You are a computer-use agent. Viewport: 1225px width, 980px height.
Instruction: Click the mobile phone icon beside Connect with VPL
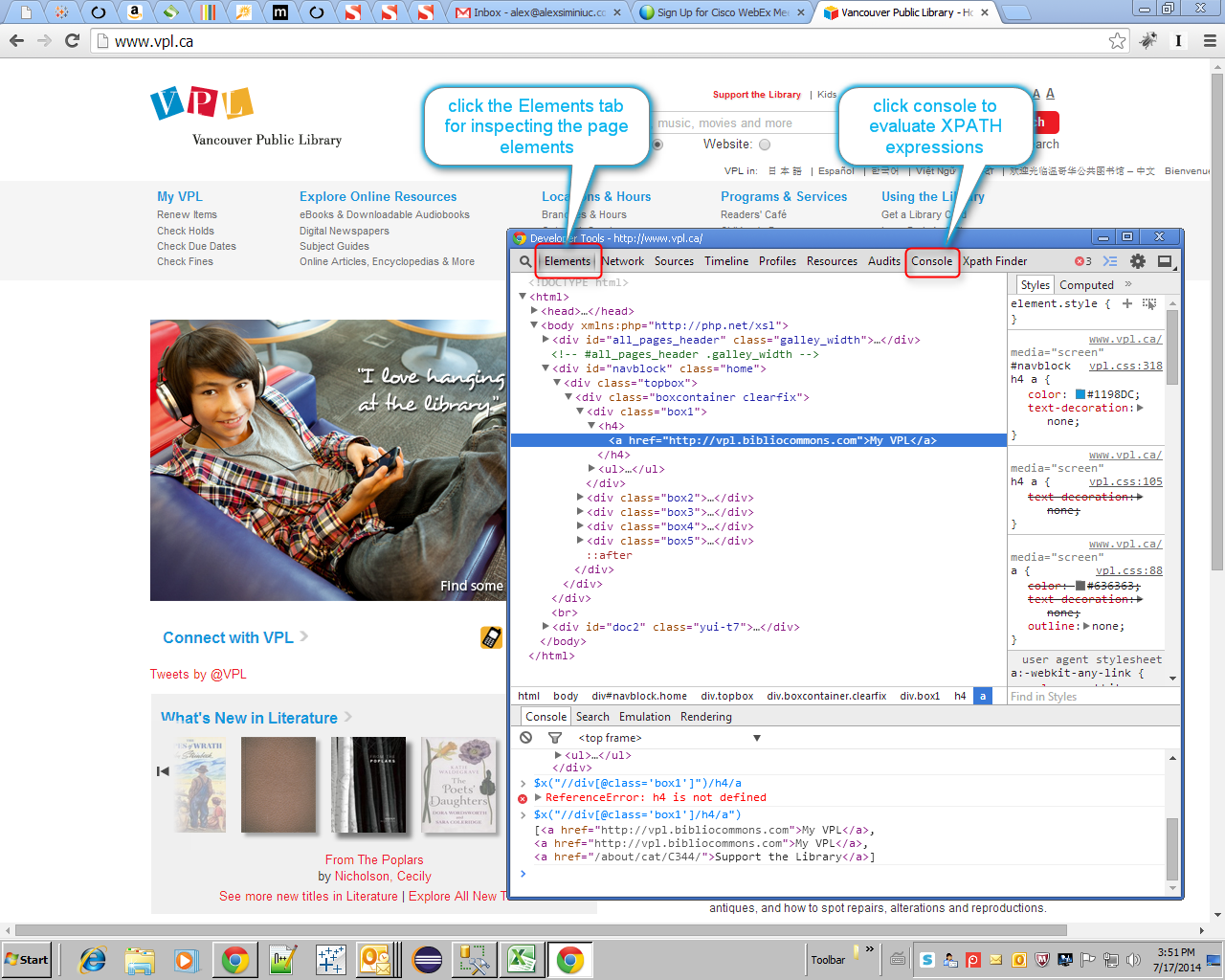click(491, 637)
